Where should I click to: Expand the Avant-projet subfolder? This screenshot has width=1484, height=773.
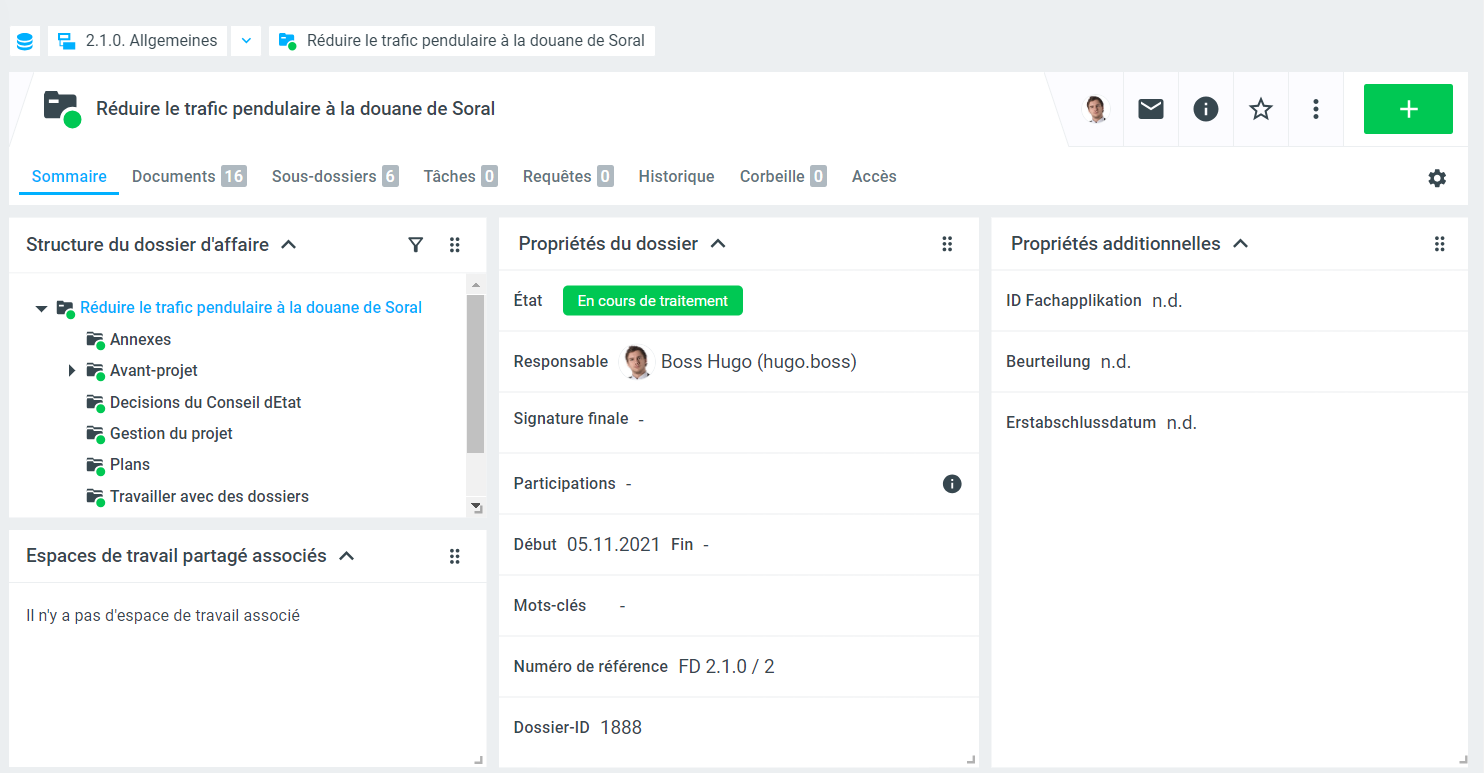tap(72, 371)
